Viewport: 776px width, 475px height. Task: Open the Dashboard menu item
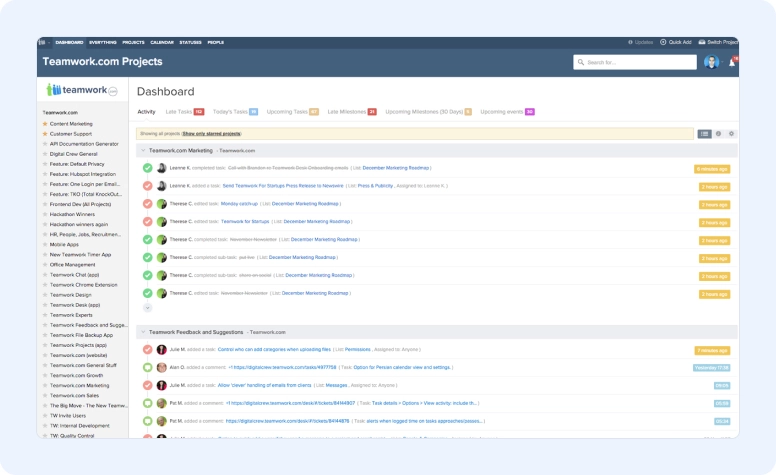coord(69,43)
